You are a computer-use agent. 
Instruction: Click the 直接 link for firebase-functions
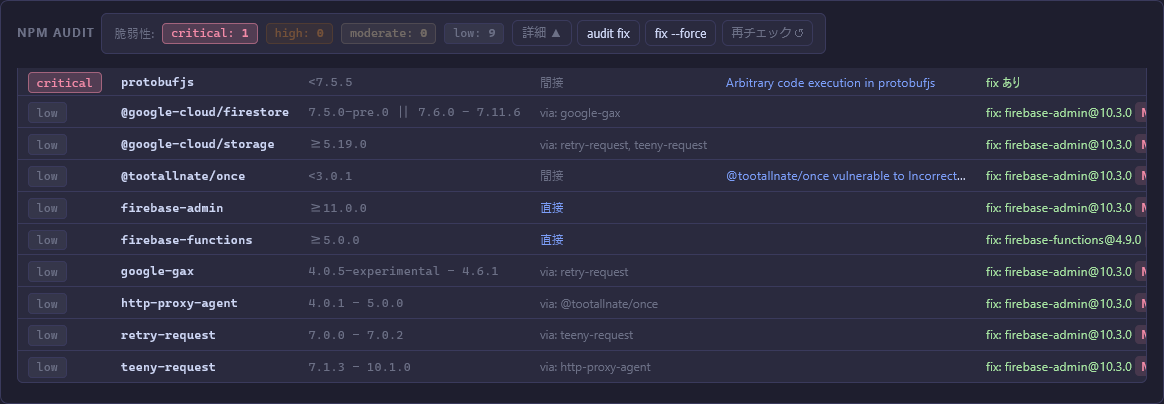coord(552,240)
